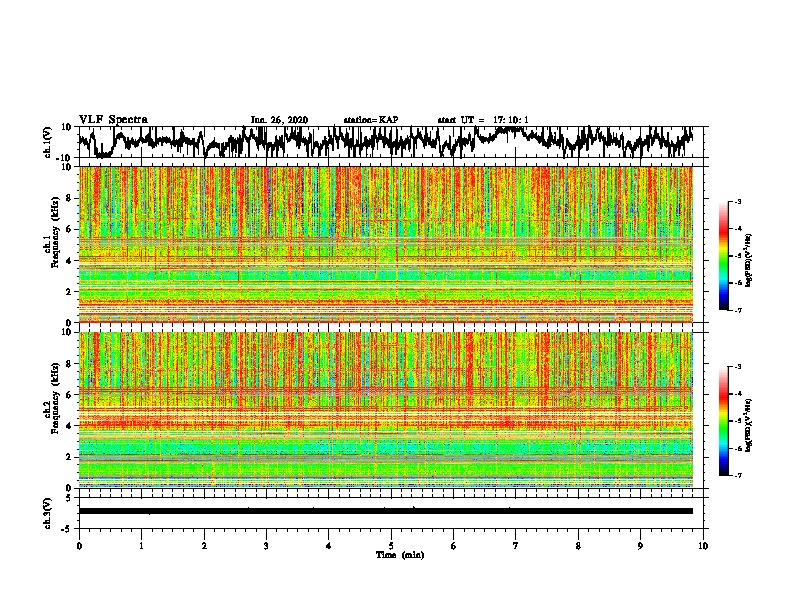Click the ch.2 spectrogram panel

point(386,410)
